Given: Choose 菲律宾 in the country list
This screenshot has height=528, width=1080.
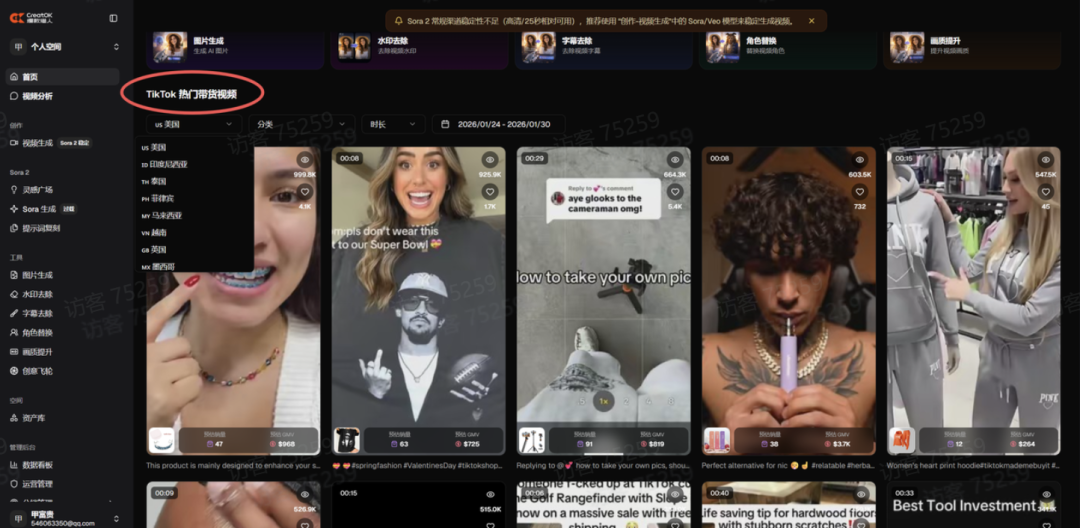Looking at the screenshot, I should [194, 198].
